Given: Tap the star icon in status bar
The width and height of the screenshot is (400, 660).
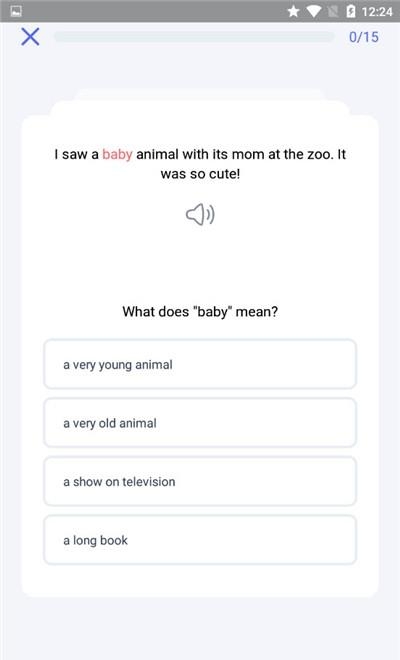Looking at the screenshot, I should (293, 11).
